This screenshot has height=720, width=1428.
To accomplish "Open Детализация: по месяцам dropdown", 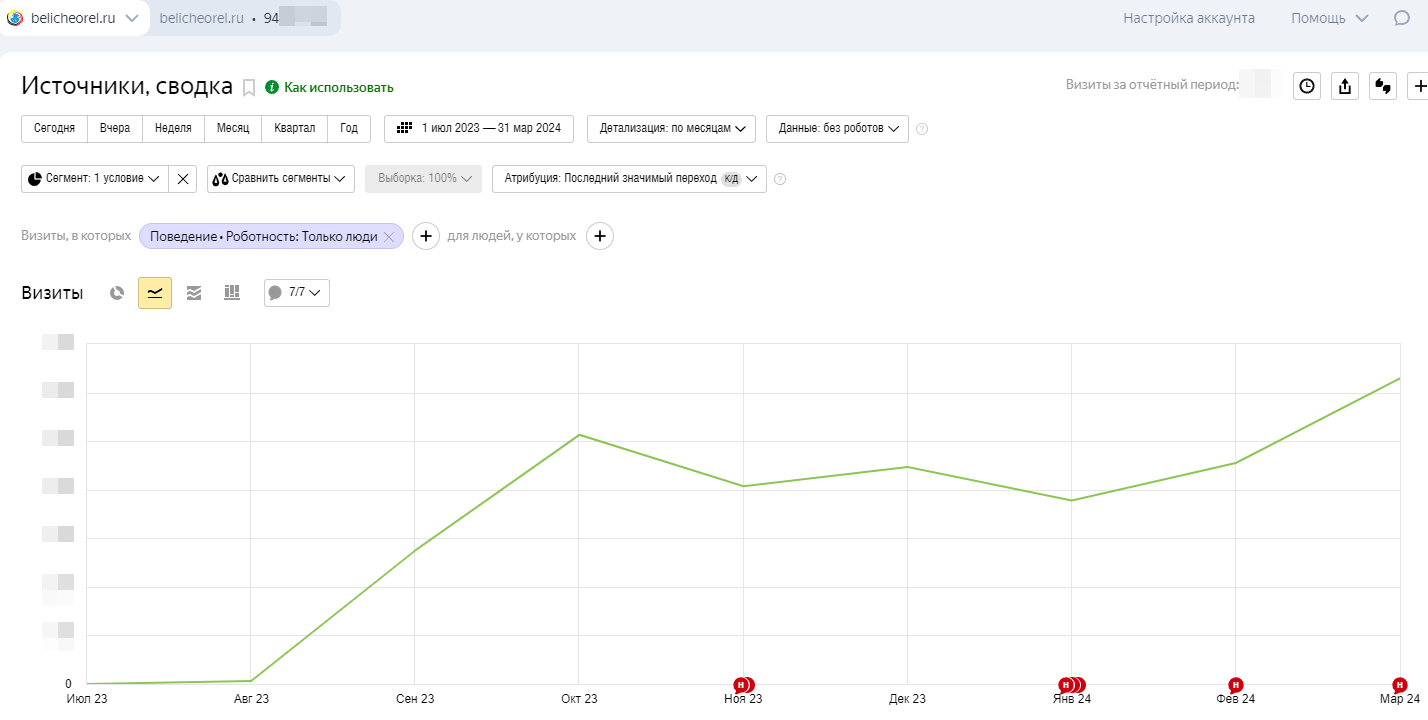I will (x=672, y=129).
